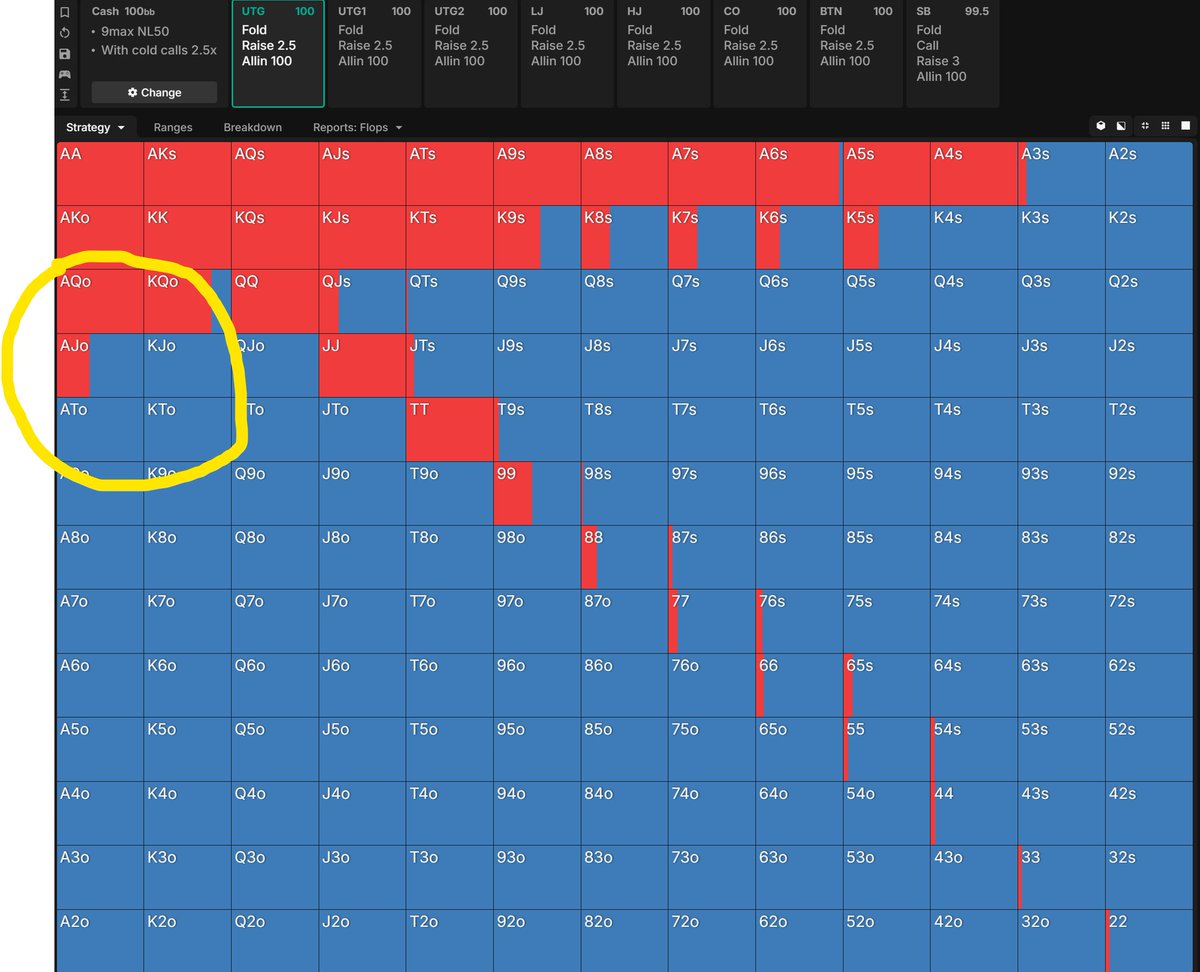Click the T8o hand cell
The height and width of the screenshot is (972, 1200).
point(450,558)
